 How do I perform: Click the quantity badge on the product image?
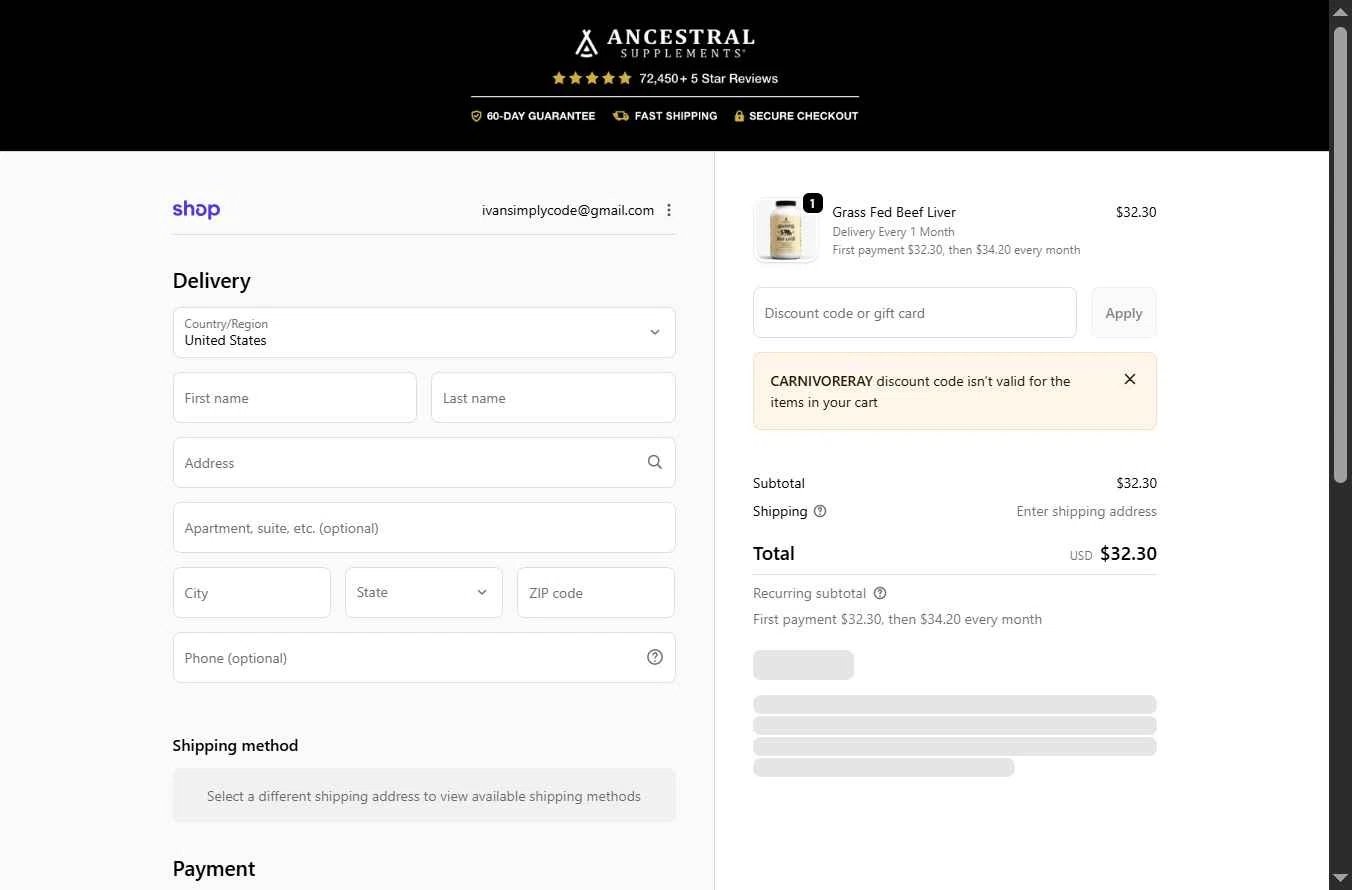(813, 203)
